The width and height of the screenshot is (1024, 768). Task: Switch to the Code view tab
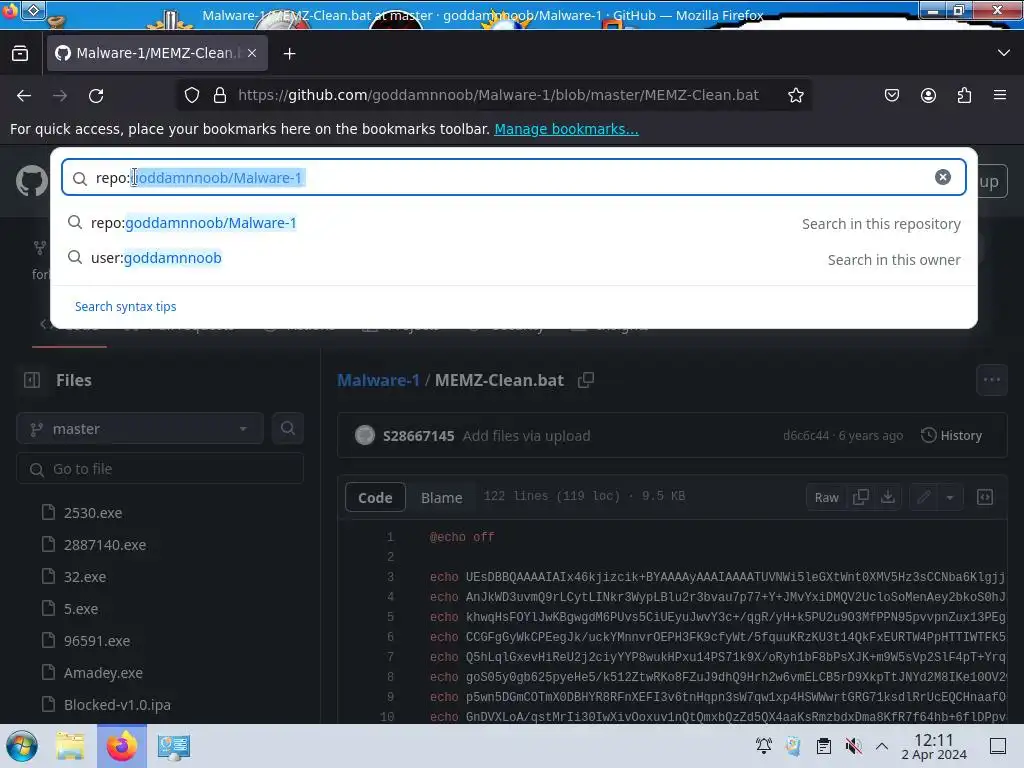click(x=375, y=498)
